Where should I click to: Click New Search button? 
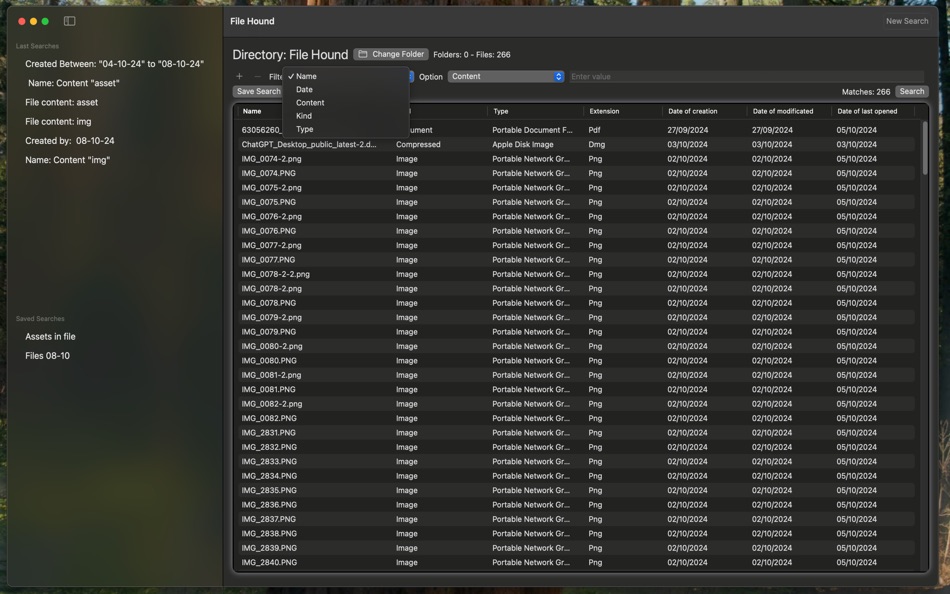pos(906,21)
